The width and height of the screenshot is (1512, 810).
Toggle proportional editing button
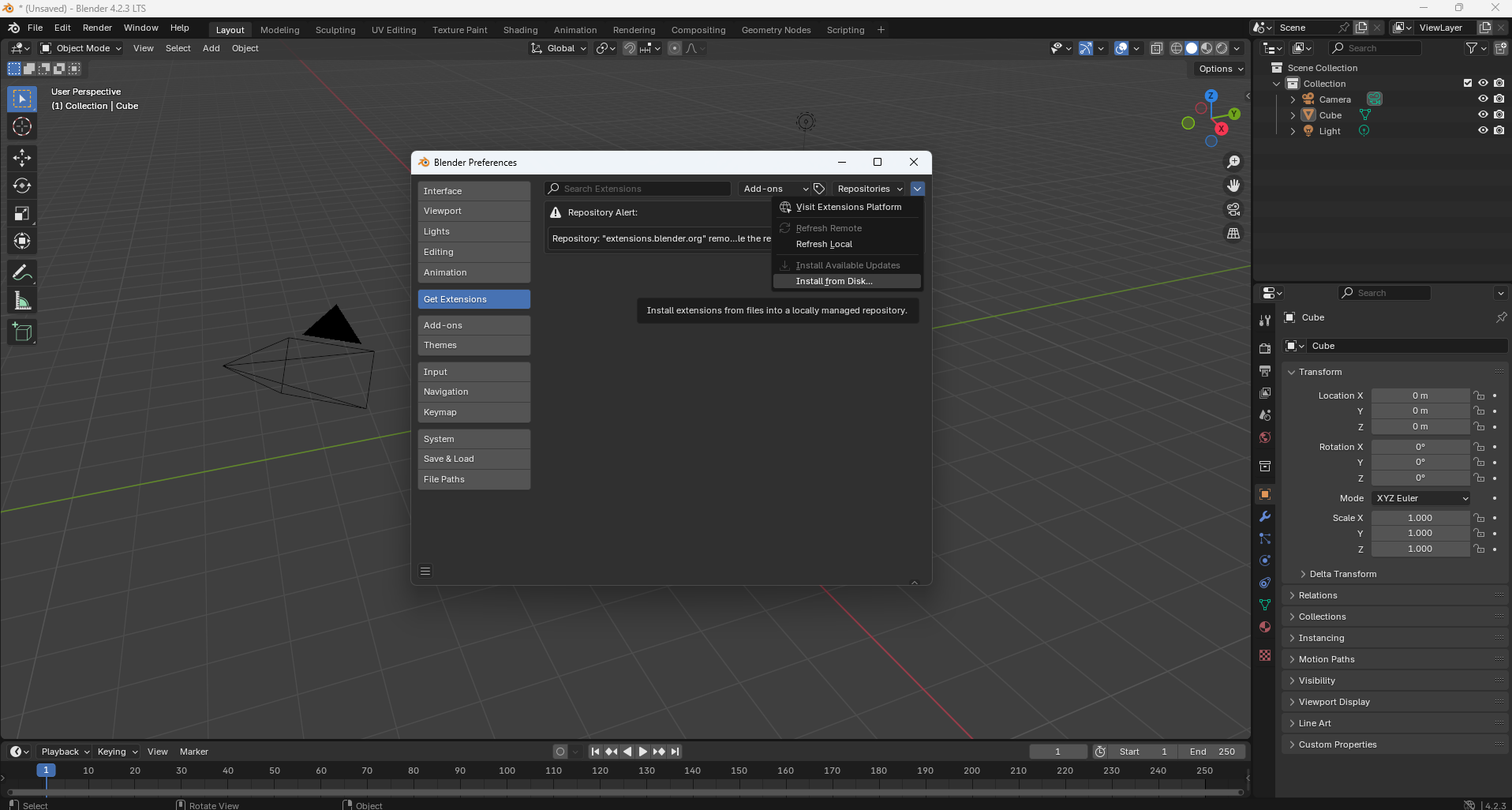(674, 48)
